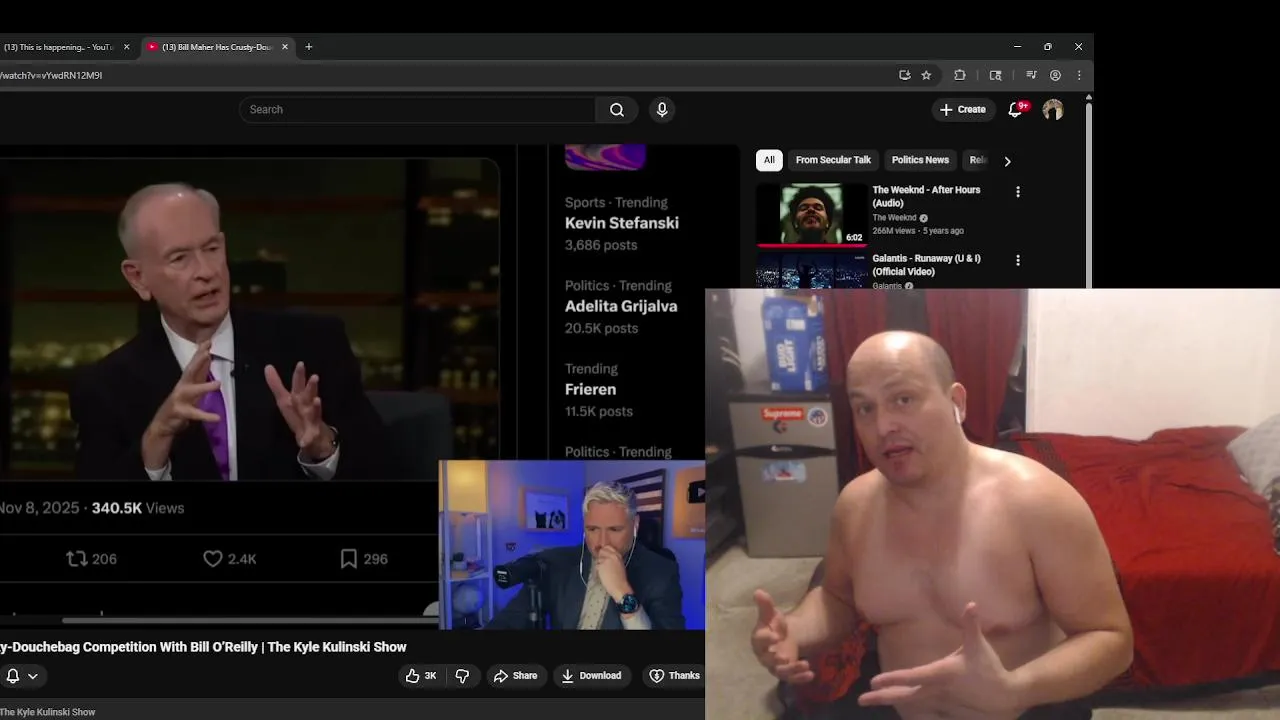Click the browser address bar URL
The image size is (1280, 720).
[52, 75]
